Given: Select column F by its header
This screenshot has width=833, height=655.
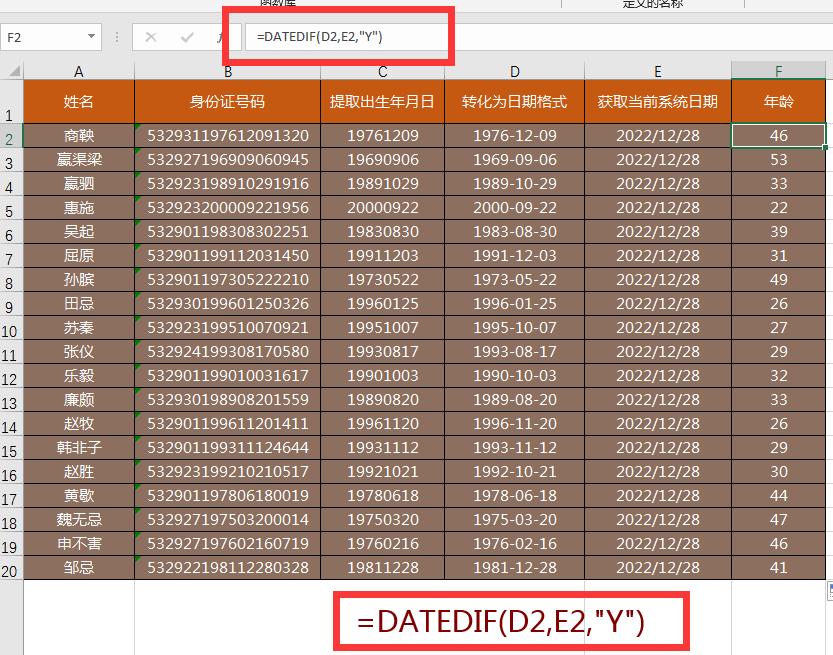Looking at the screenshot, I should click(778, 71).
